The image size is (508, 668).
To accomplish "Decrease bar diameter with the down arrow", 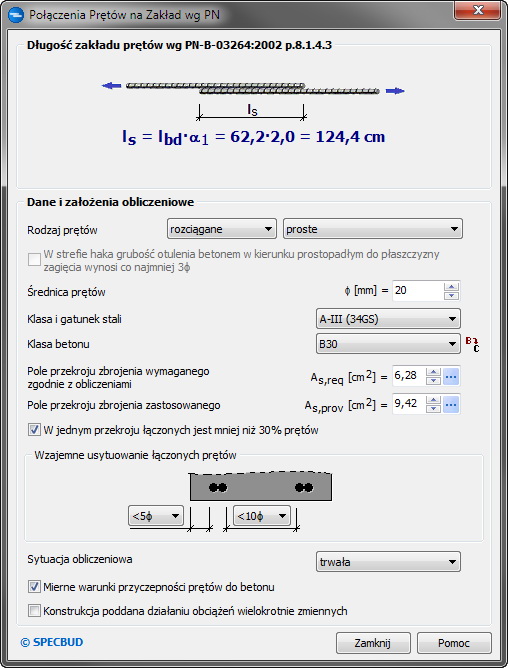I will pos(451,296).
